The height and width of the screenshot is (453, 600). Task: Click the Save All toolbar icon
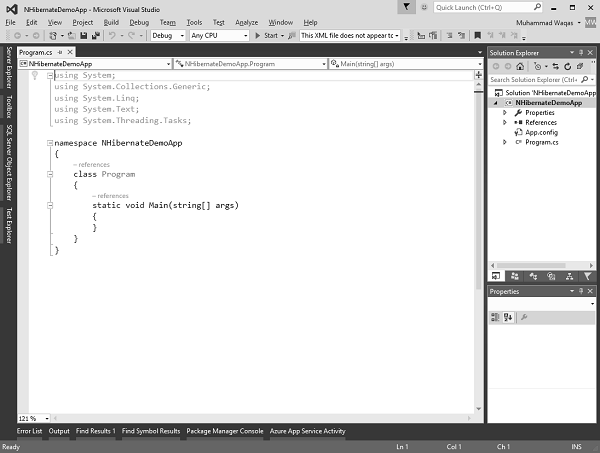(96, 36)
